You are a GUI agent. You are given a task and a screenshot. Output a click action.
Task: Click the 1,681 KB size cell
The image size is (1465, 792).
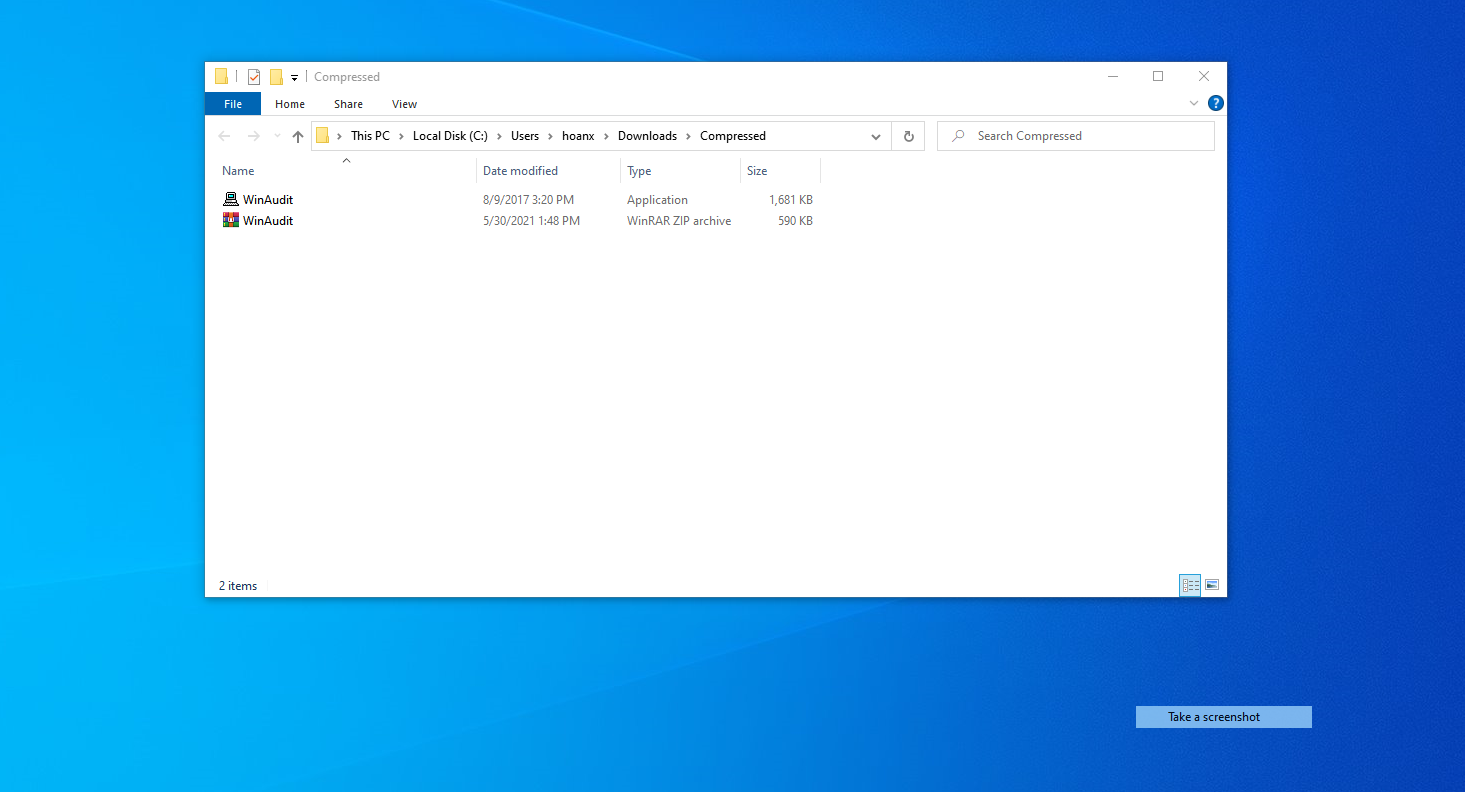tap(791, 200)
